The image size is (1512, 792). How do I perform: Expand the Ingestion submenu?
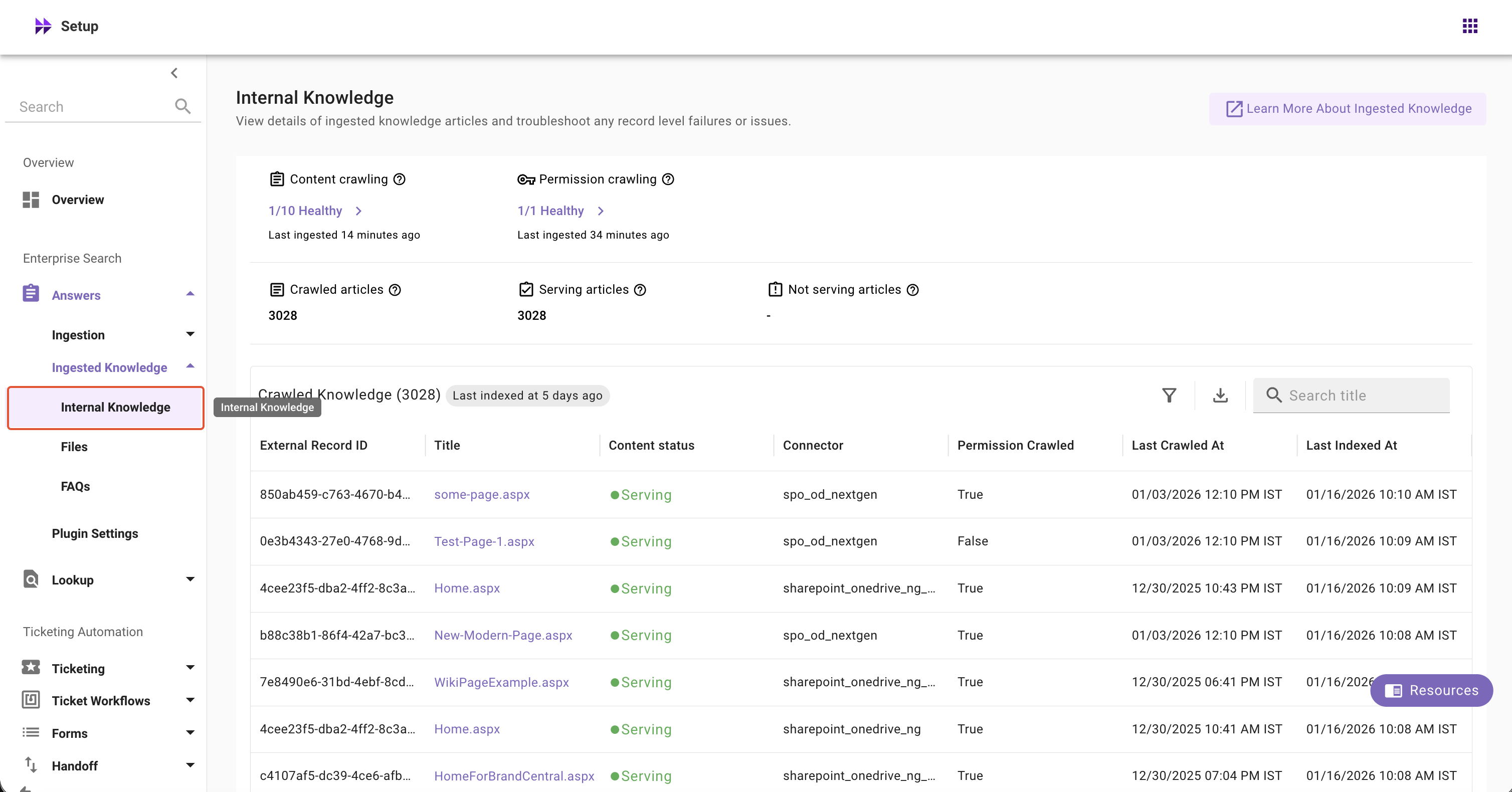(x=190, y=334)
